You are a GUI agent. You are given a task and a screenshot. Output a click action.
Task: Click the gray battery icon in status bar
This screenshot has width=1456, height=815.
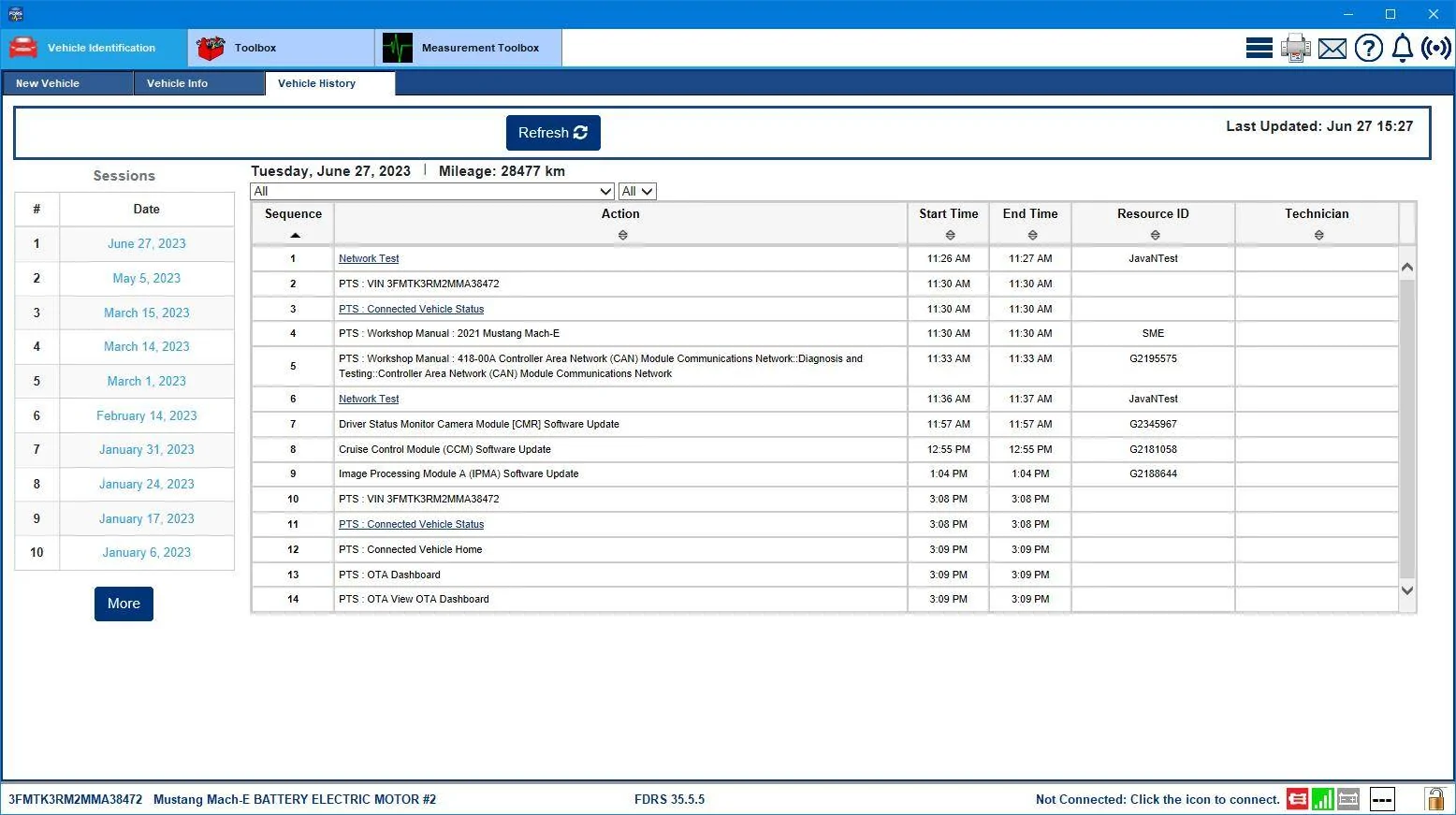[1348, 799]
